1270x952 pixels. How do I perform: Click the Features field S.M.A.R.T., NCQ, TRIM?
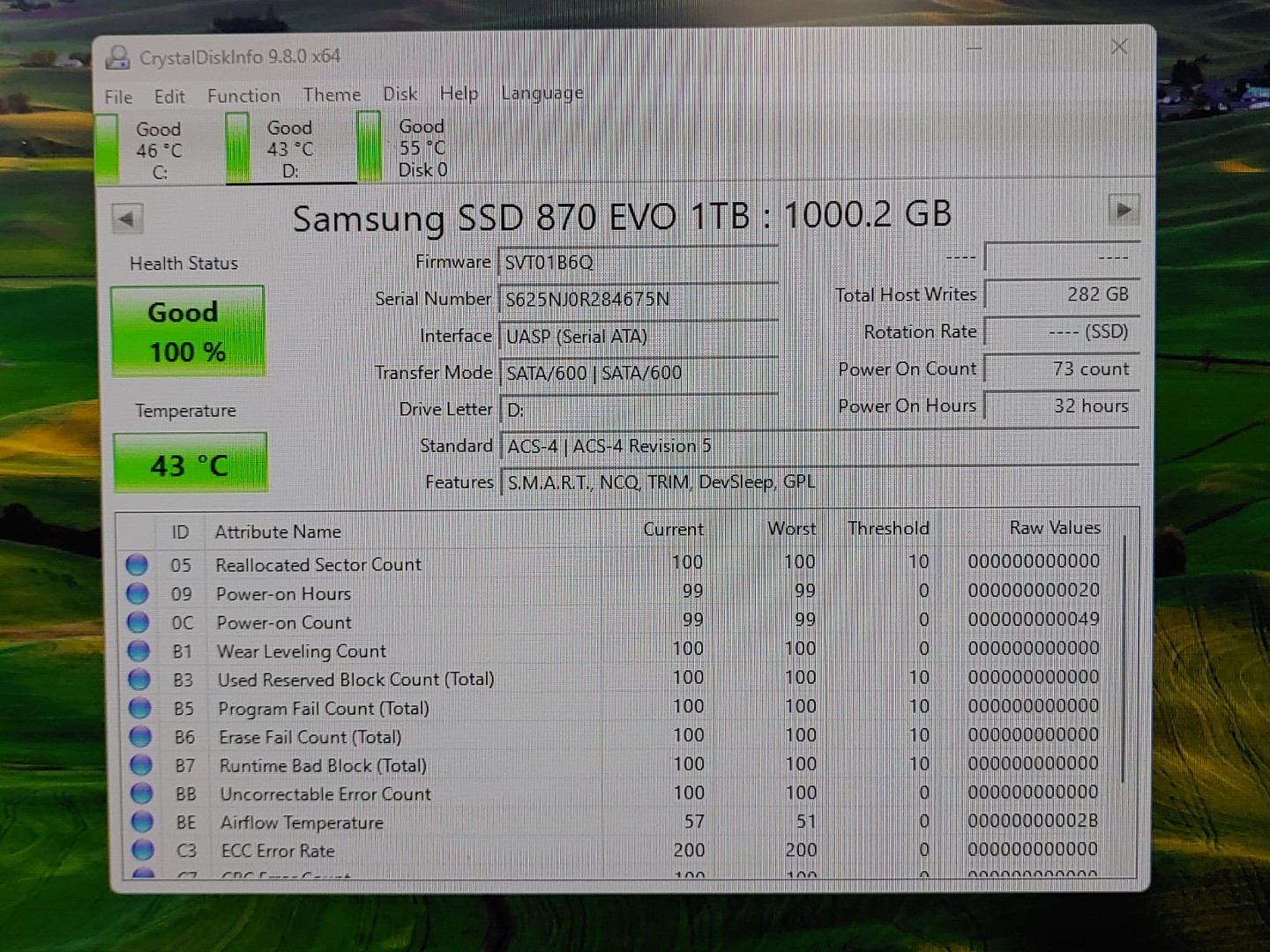(x=820, y=482)
